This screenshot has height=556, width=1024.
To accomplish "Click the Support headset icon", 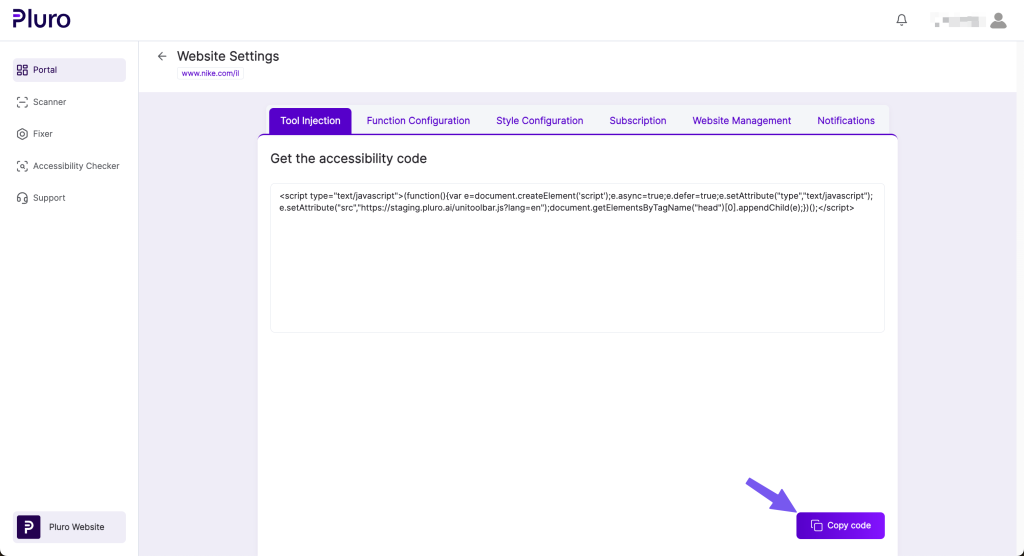I will click(x=23, y=198).
